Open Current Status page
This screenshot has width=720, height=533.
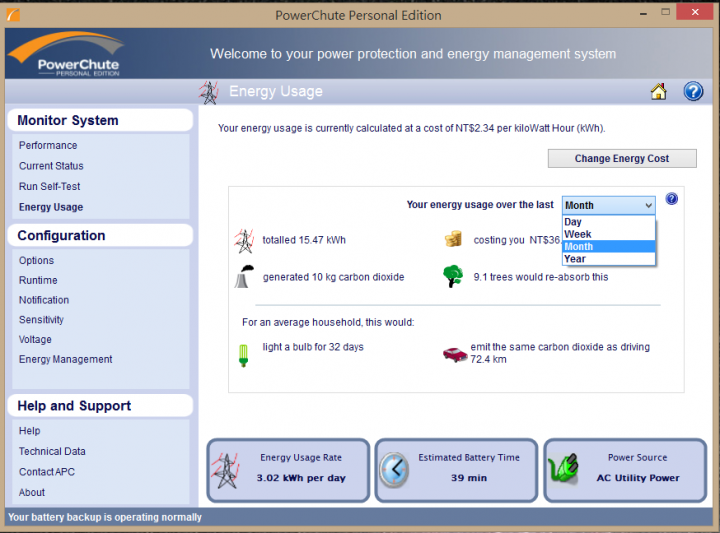click(x=51, y=166)
